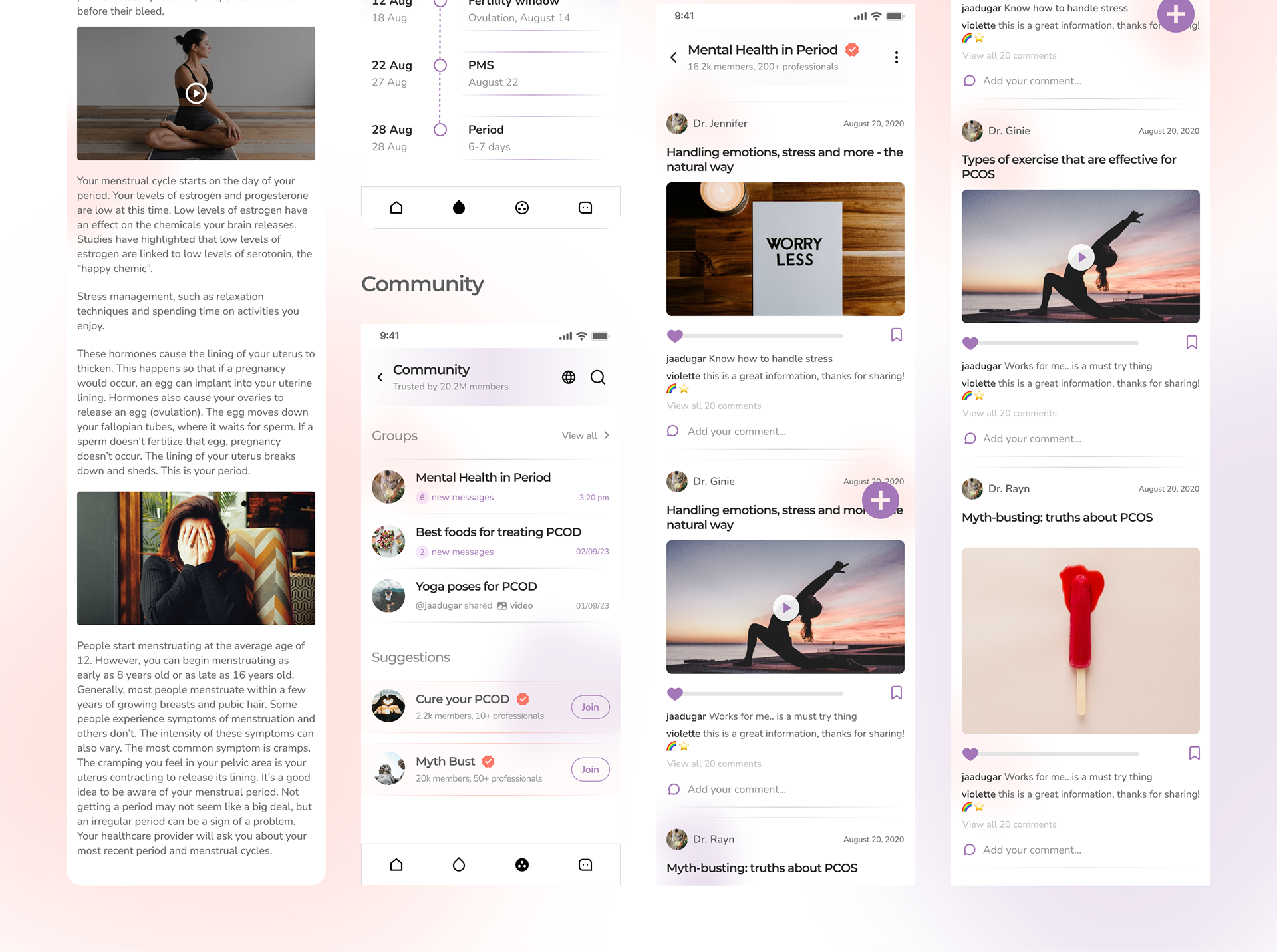Open the three-dot menu for Mental Health in Period
Image resolution: width=1277 pixels, height=952 pixels.
click(897, 57)
